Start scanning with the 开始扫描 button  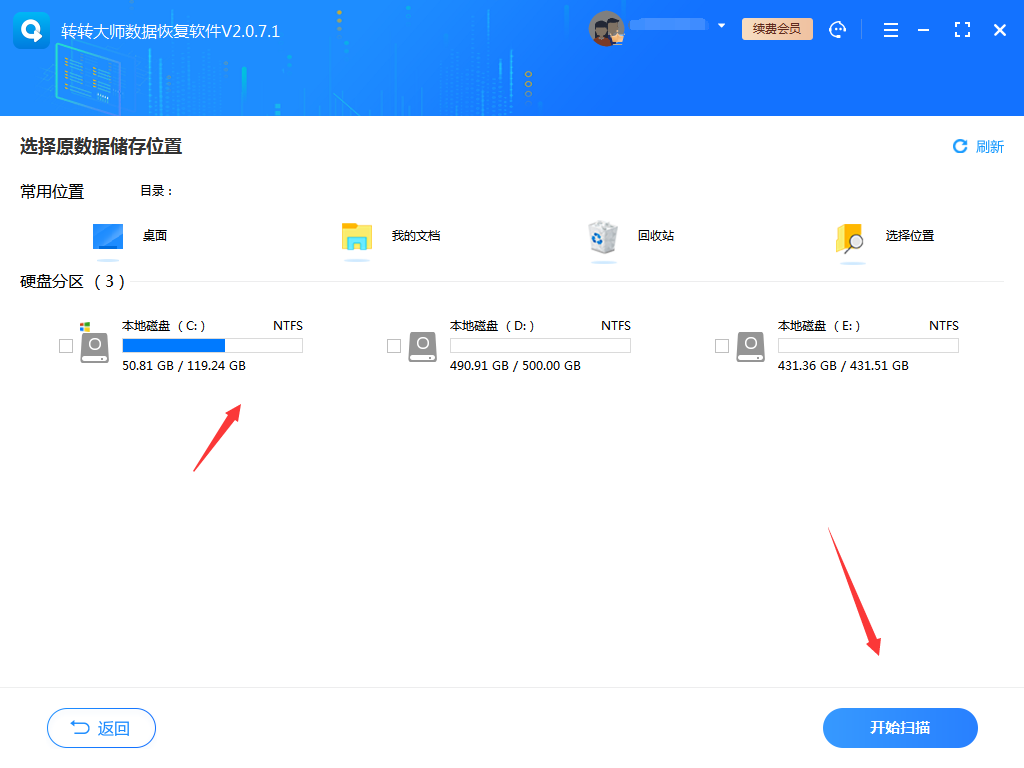(899, 728)
